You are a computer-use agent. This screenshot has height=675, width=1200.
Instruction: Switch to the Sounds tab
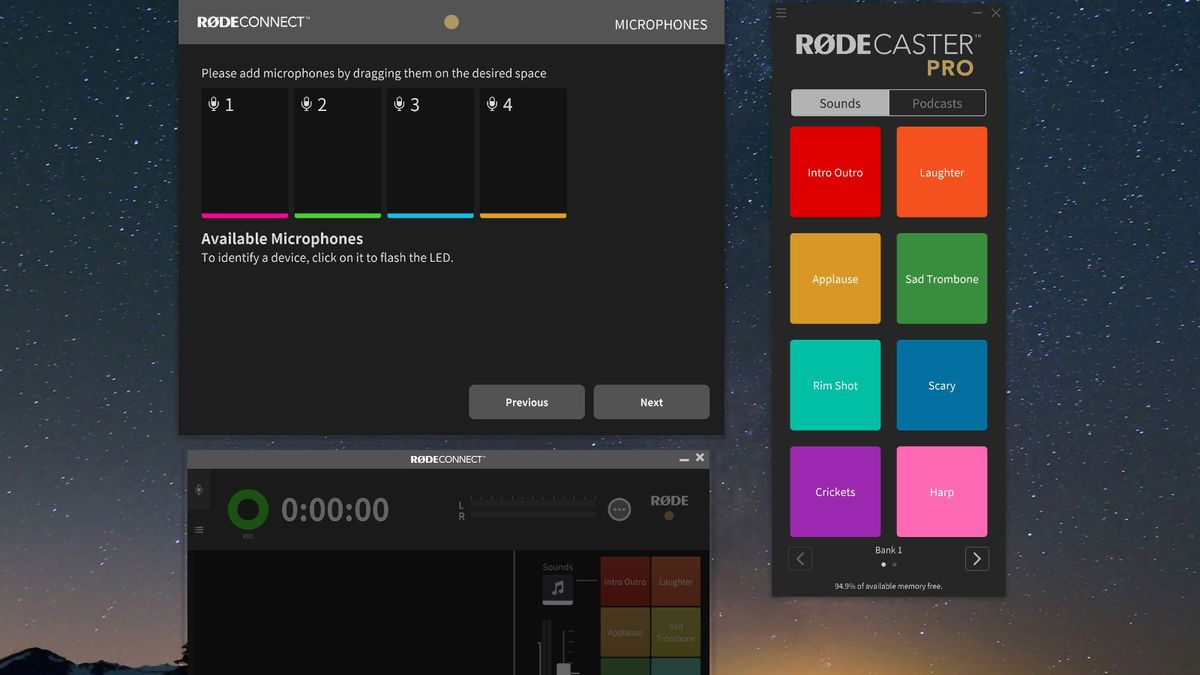pyautogui.click(x=840, y=103)
